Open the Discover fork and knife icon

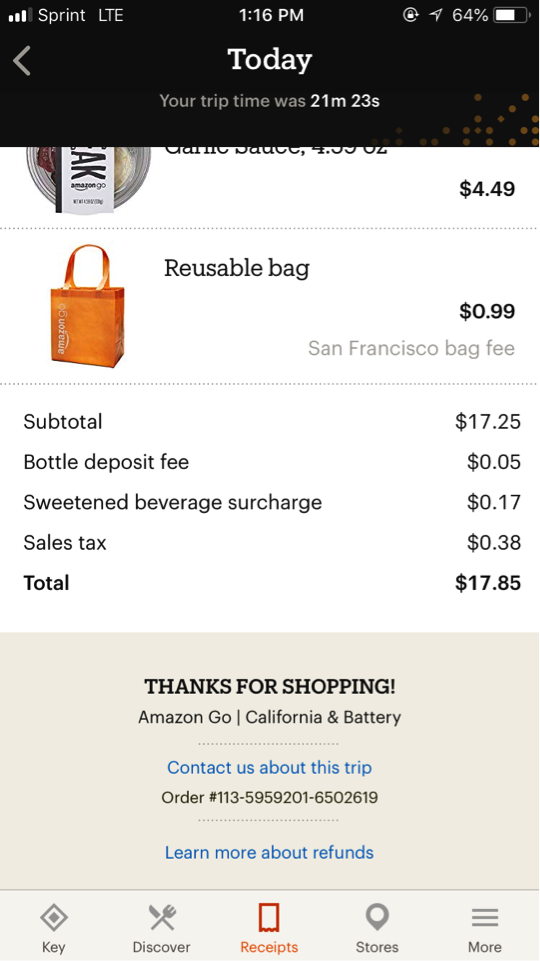162,917
